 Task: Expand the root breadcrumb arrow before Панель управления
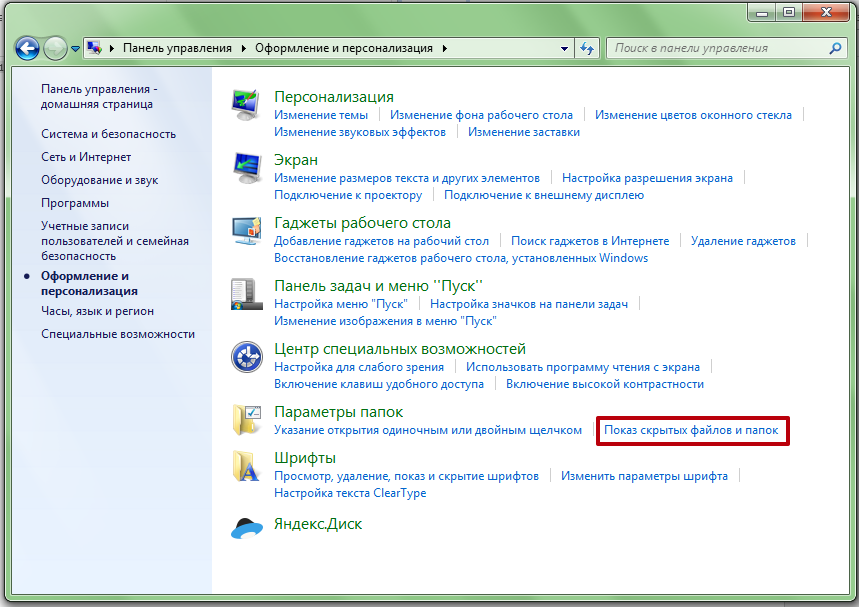click(112, 48)
